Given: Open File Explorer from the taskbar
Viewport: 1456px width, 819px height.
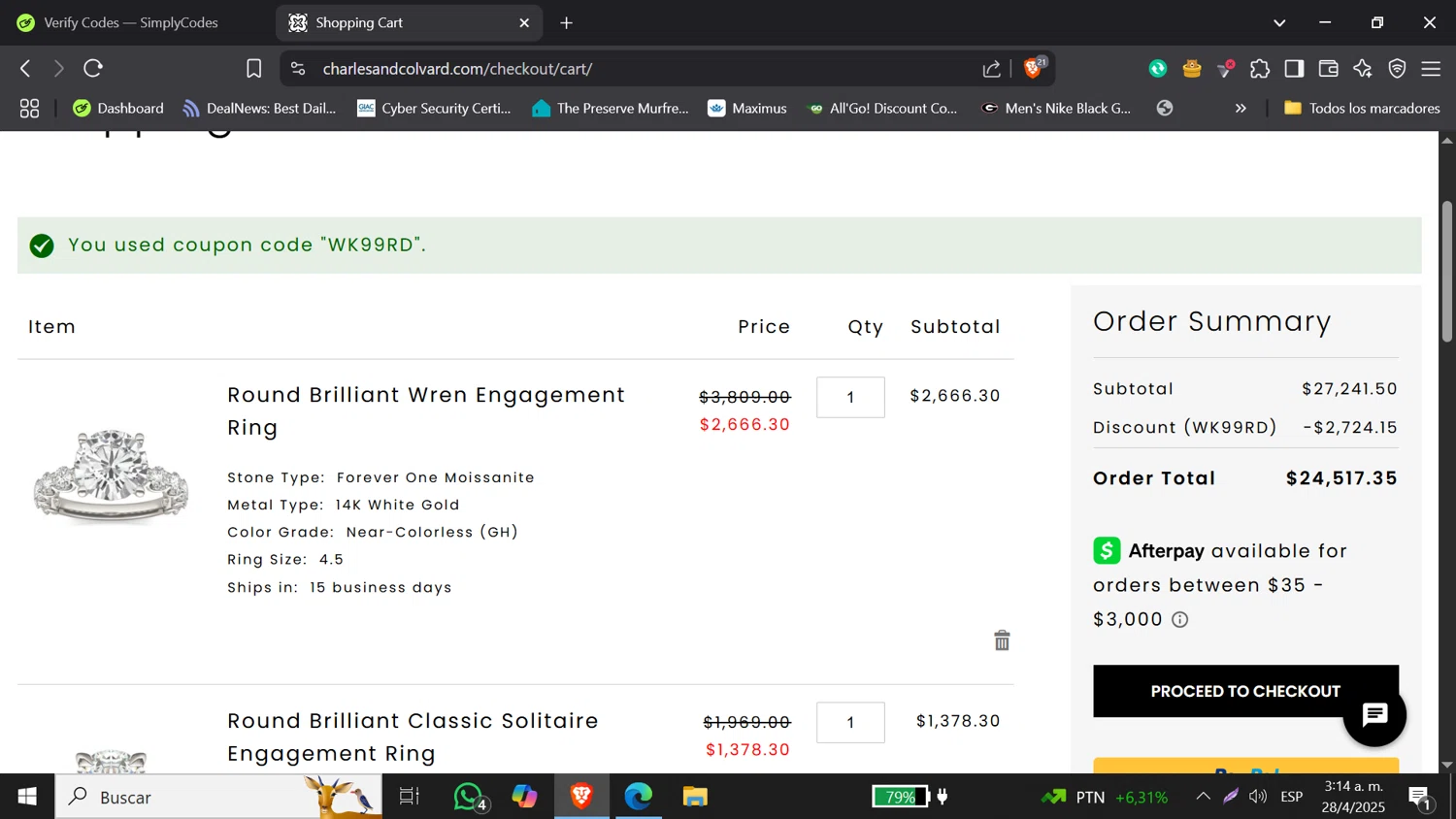Looking at the screenshot, I should [695, 797].
